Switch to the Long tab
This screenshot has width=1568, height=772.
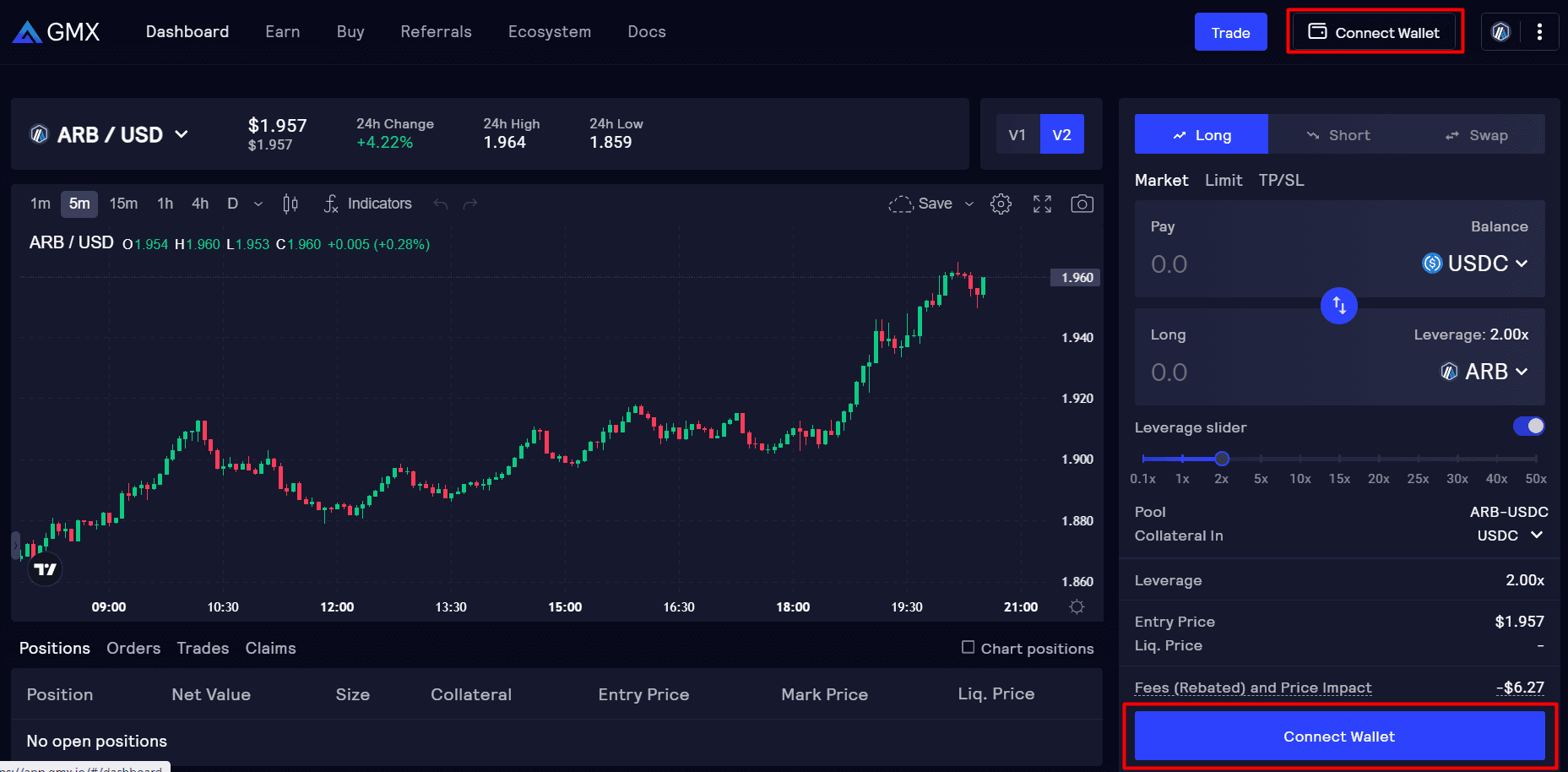[1202, 134]
